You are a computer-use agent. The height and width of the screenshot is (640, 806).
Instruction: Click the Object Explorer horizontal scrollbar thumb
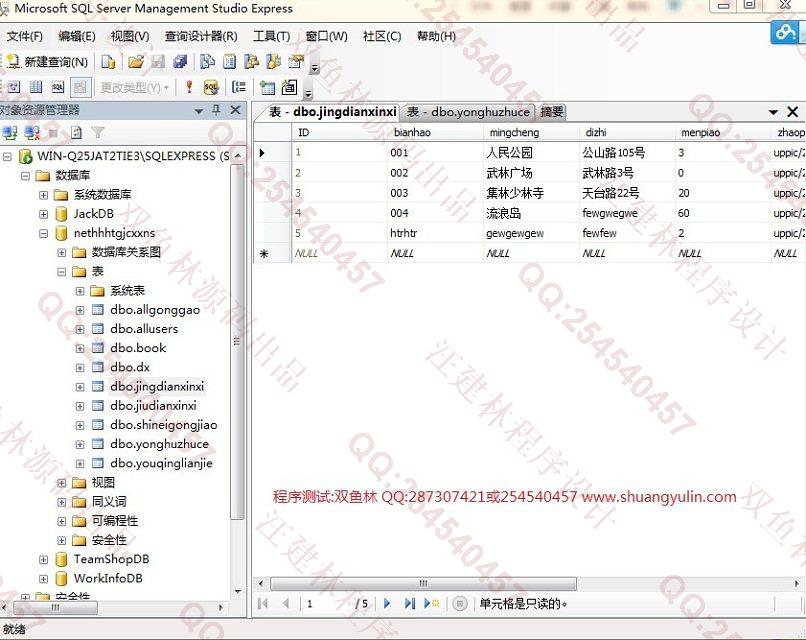(x=55, y=607)
